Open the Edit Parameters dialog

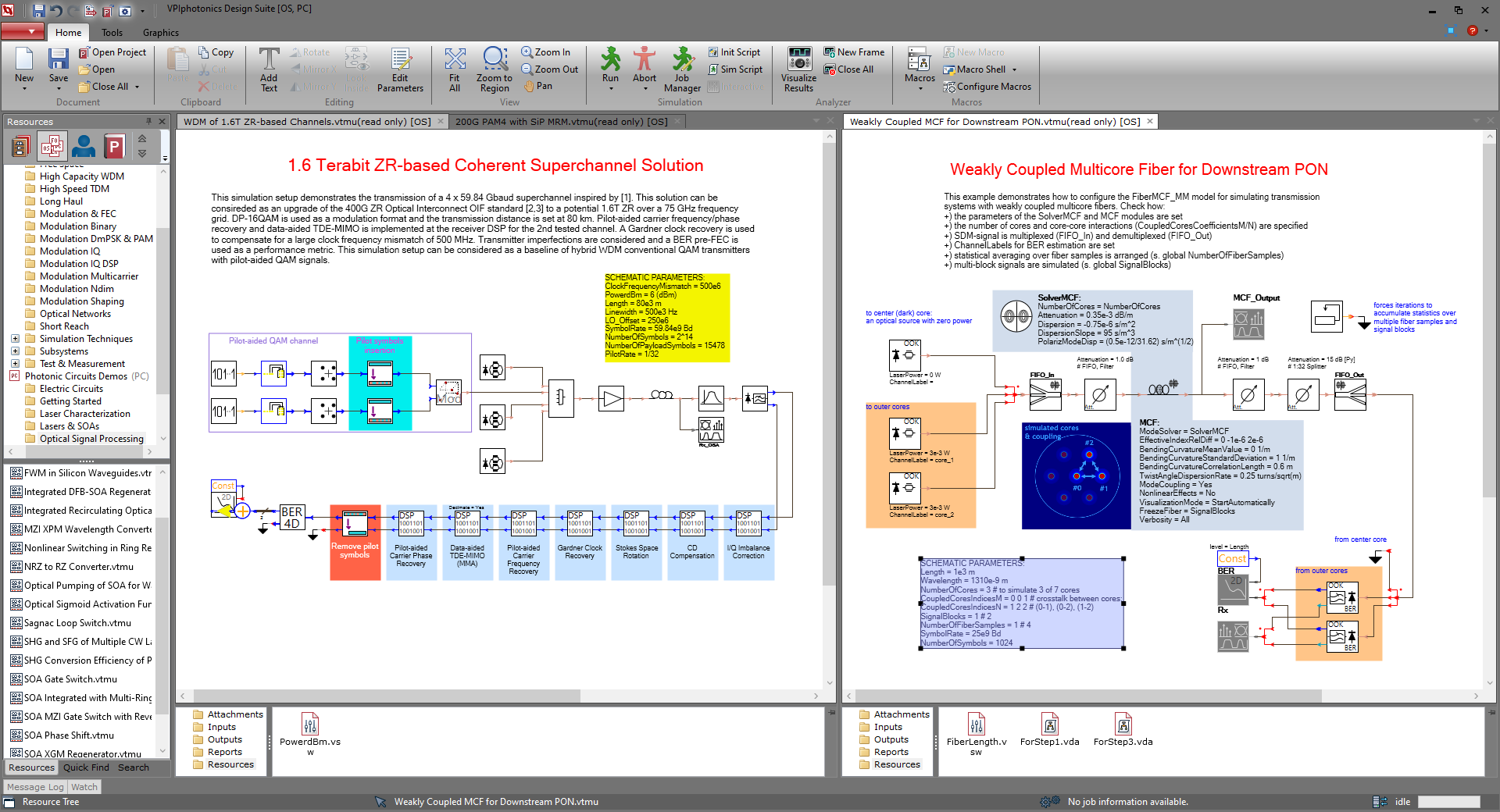click(400, 69)
